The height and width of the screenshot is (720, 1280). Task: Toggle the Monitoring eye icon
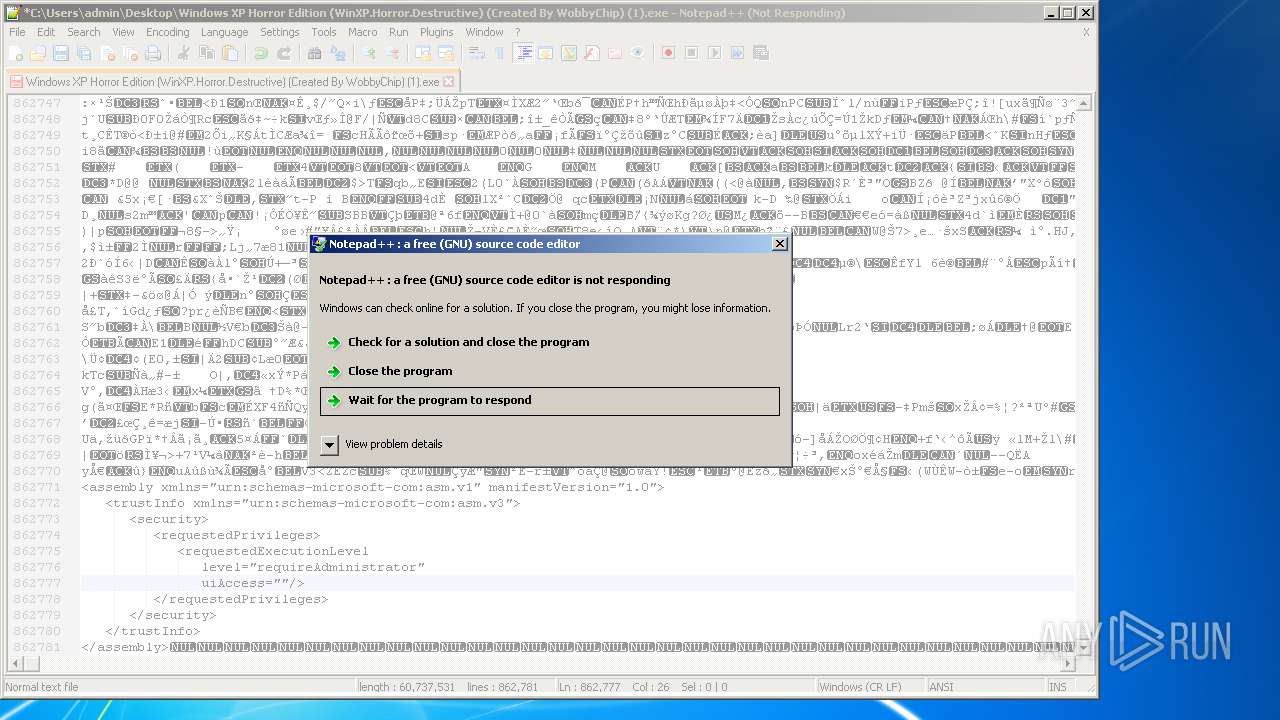pyautogui.click(x=638, y=53)
